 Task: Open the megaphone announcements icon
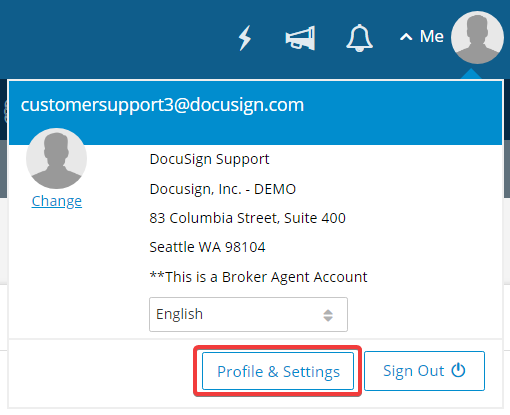coord(300,38)
